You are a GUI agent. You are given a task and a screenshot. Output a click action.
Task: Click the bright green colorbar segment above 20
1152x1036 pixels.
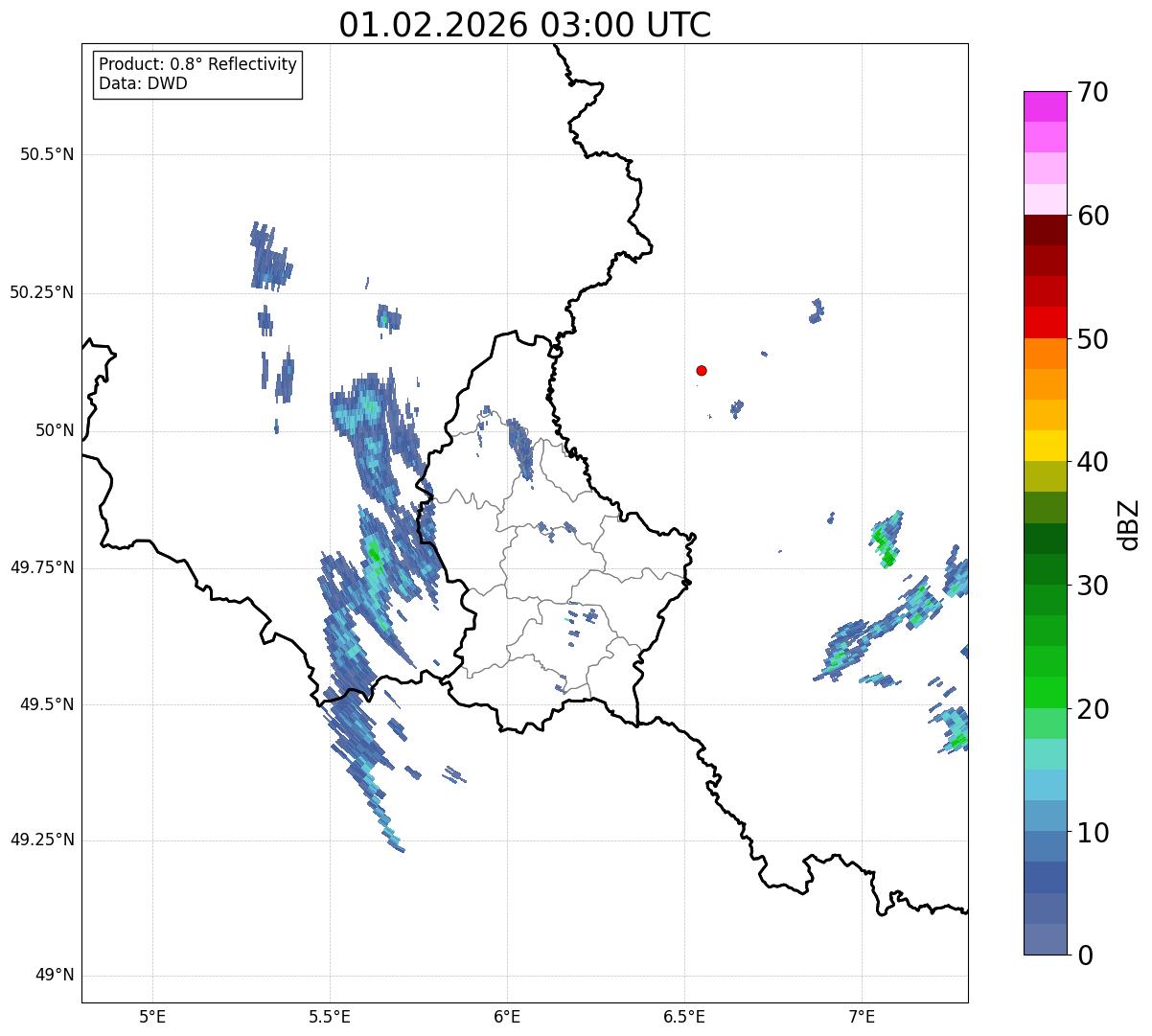click(x=1045, y=693)
